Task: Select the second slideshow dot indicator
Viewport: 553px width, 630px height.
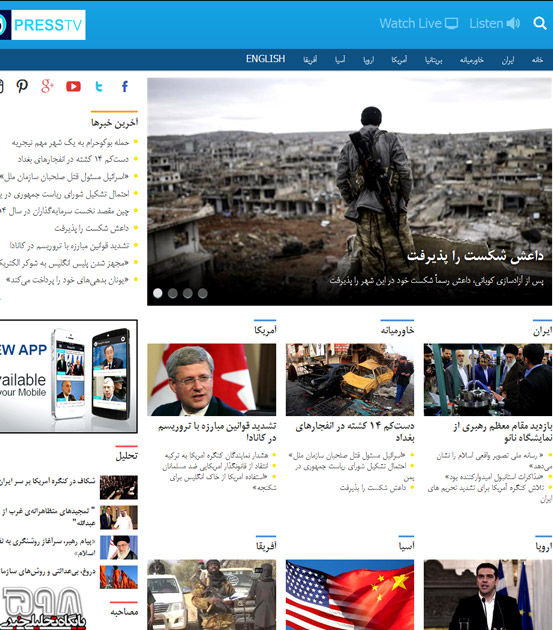Action: [173, 293]
